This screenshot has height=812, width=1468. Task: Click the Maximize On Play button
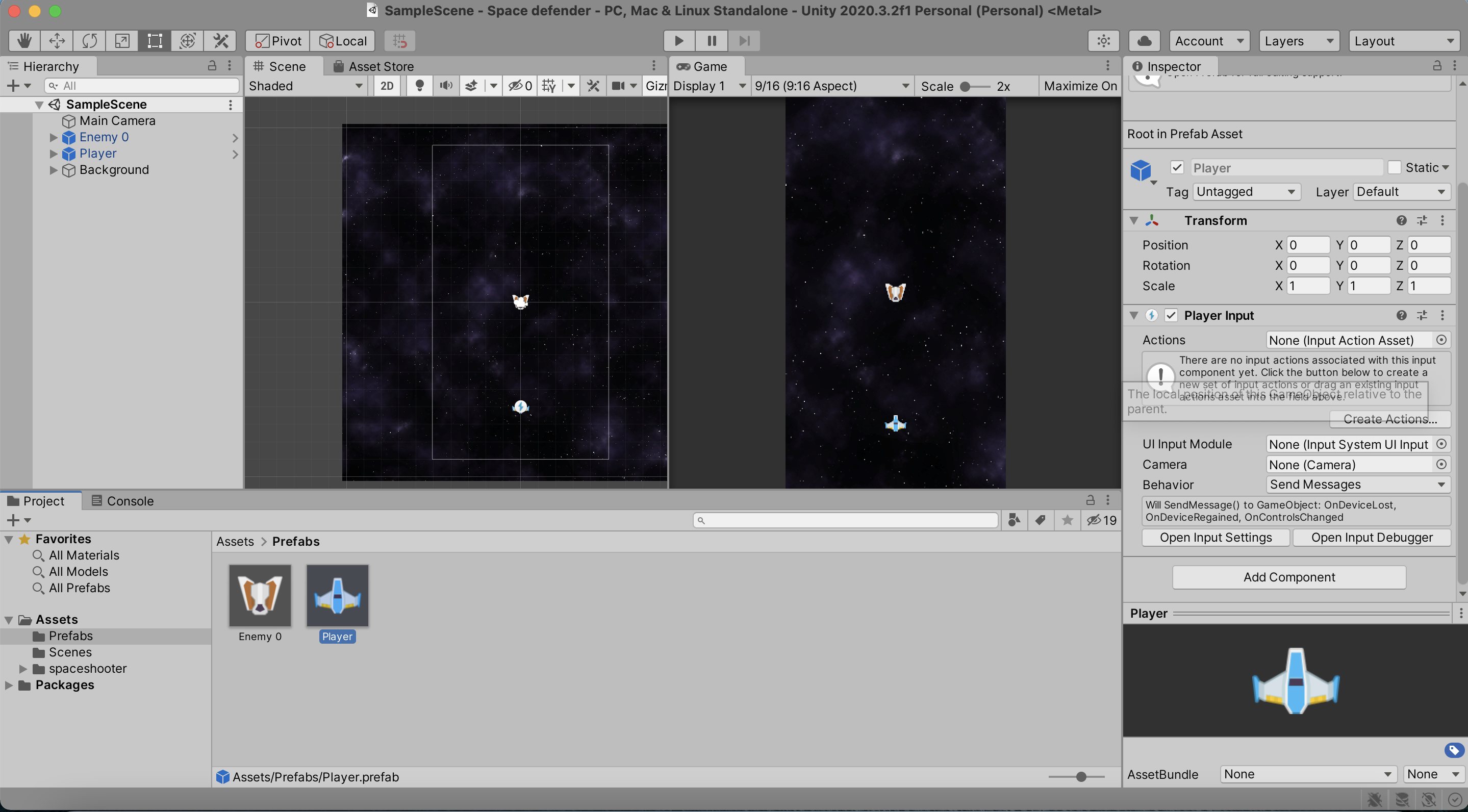coord(1080,86)
